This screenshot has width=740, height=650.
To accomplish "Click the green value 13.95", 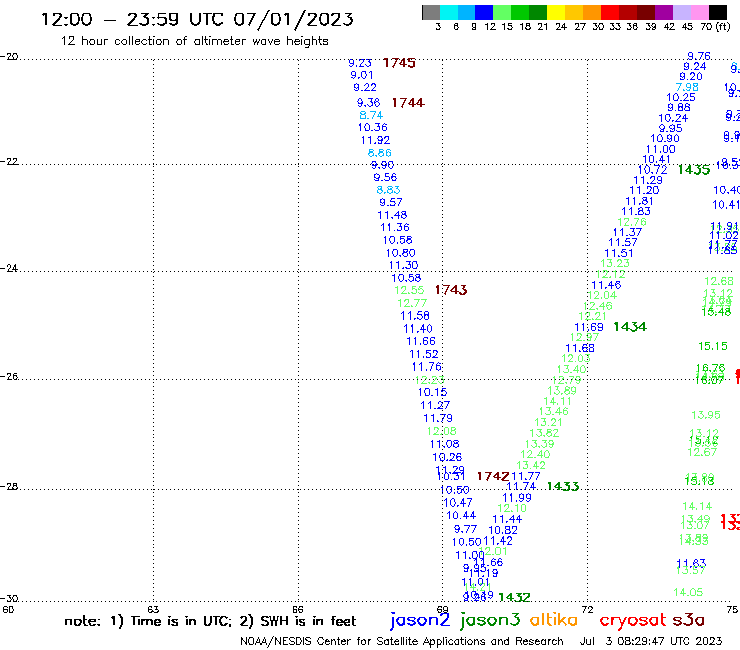I will click(706, 415).
